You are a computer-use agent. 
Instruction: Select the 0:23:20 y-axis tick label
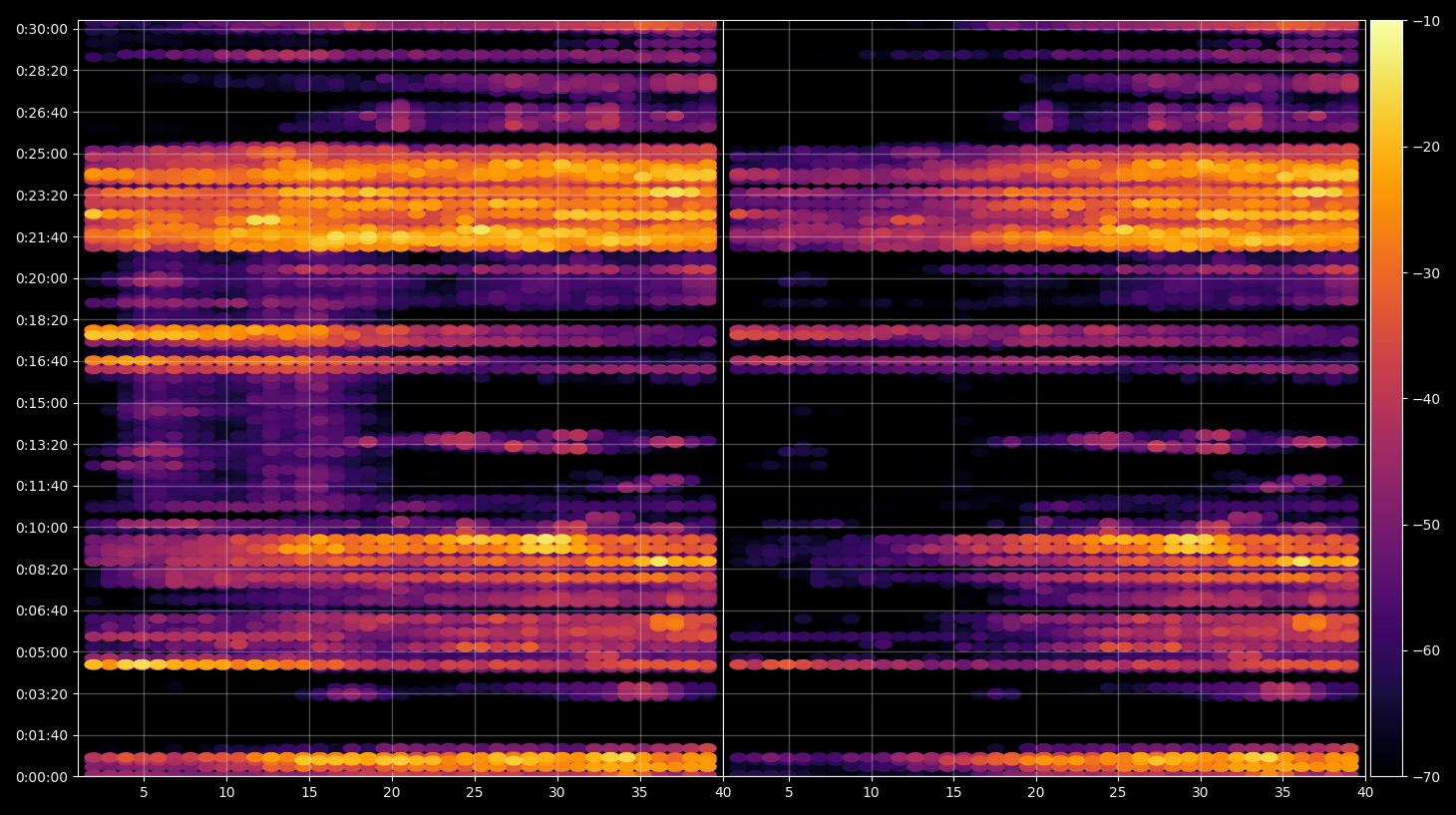point(42,196)
